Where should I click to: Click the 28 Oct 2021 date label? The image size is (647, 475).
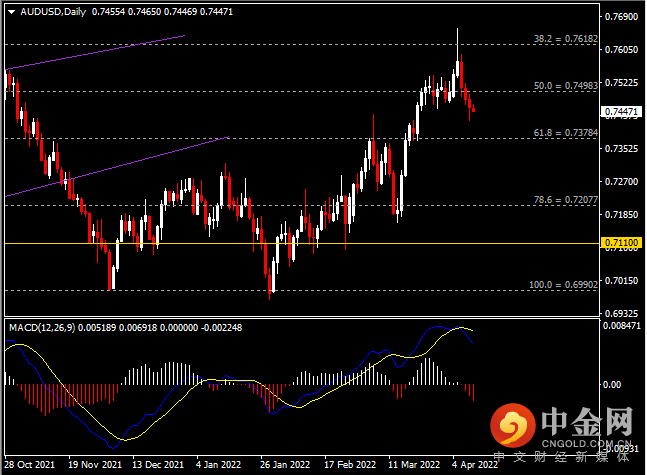[29, 465]
